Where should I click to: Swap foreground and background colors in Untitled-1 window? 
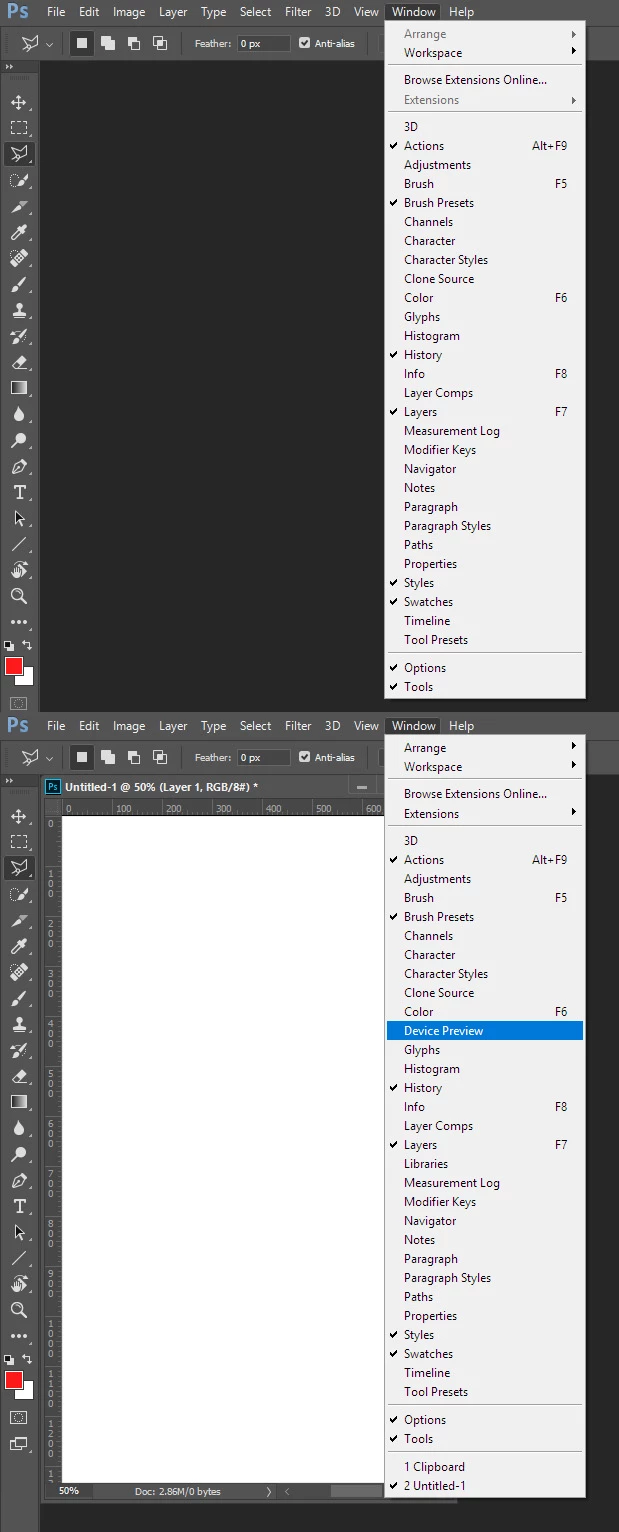coord(27,1360)
